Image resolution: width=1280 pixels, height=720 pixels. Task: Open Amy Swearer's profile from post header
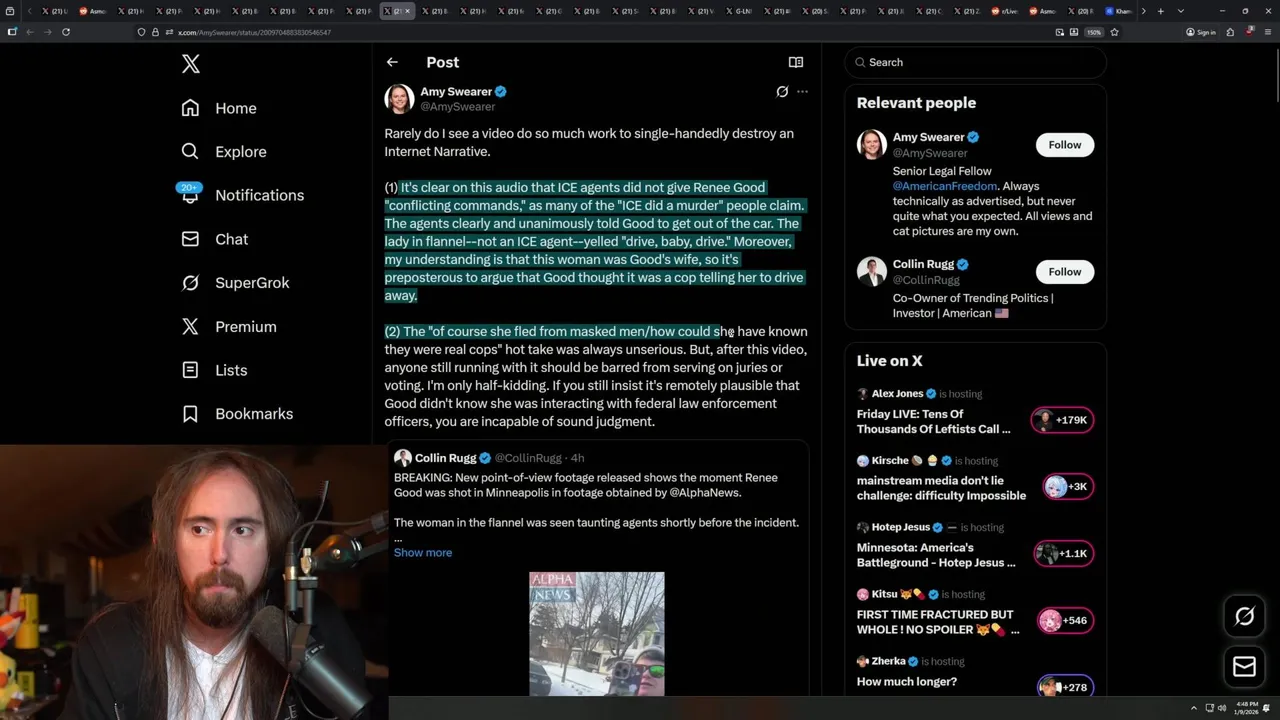tap(456, 91)
